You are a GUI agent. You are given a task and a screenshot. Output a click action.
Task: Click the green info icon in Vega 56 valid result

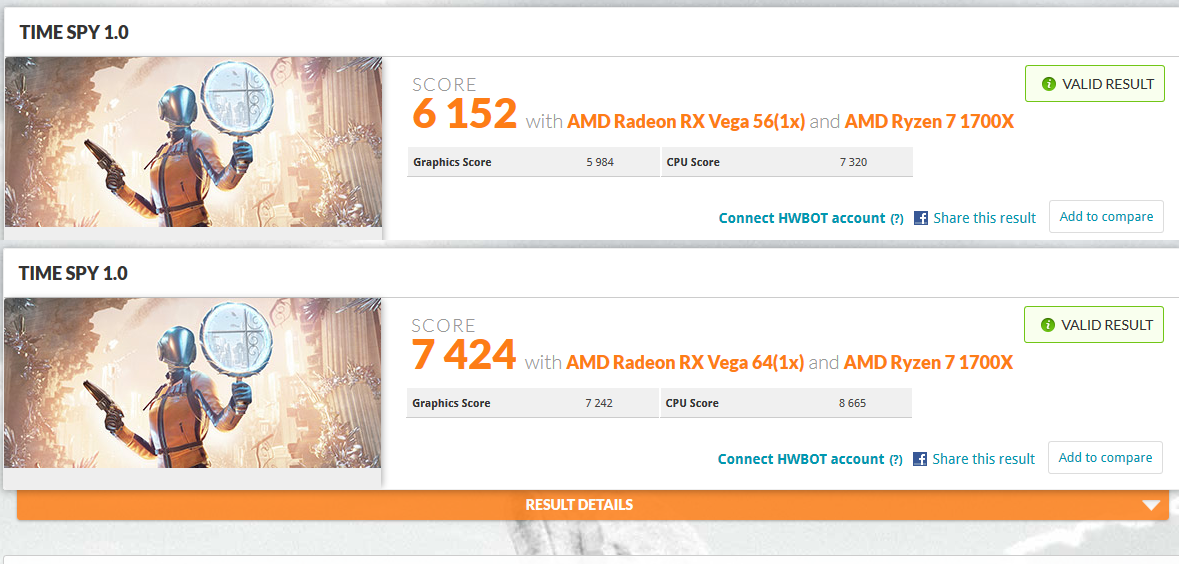coord(1049,84)
